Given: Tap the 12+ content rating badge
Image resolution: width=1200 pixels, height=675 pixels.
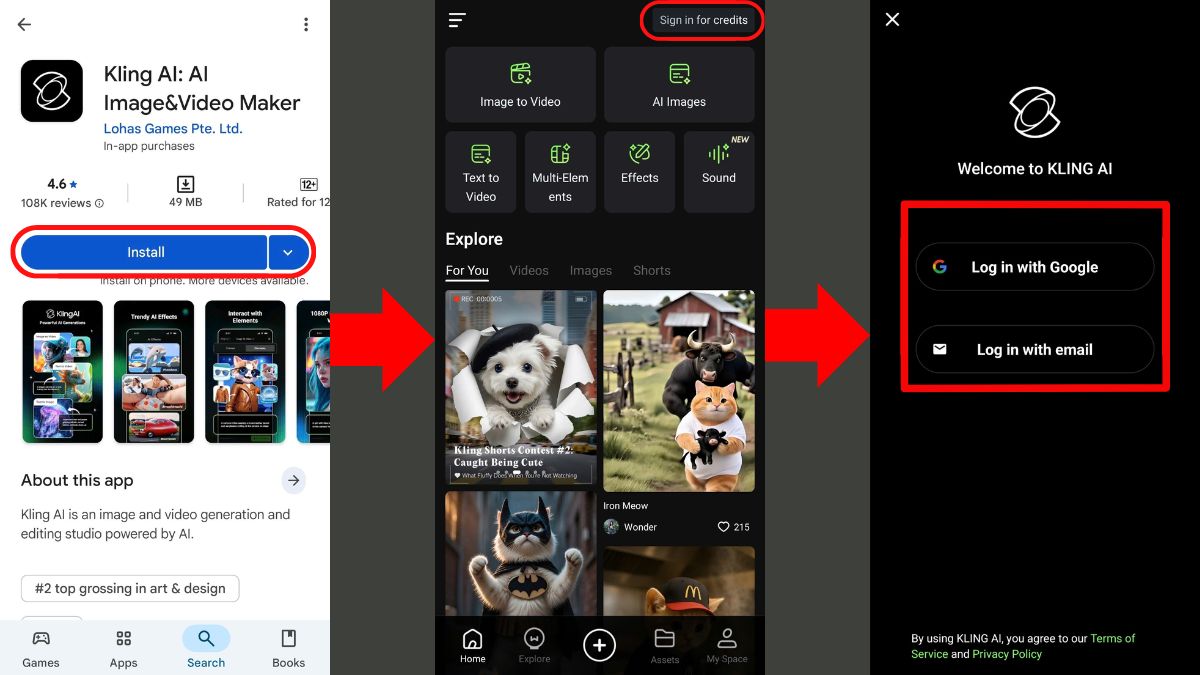Looking at the screenshot, I should click(309, 184).
